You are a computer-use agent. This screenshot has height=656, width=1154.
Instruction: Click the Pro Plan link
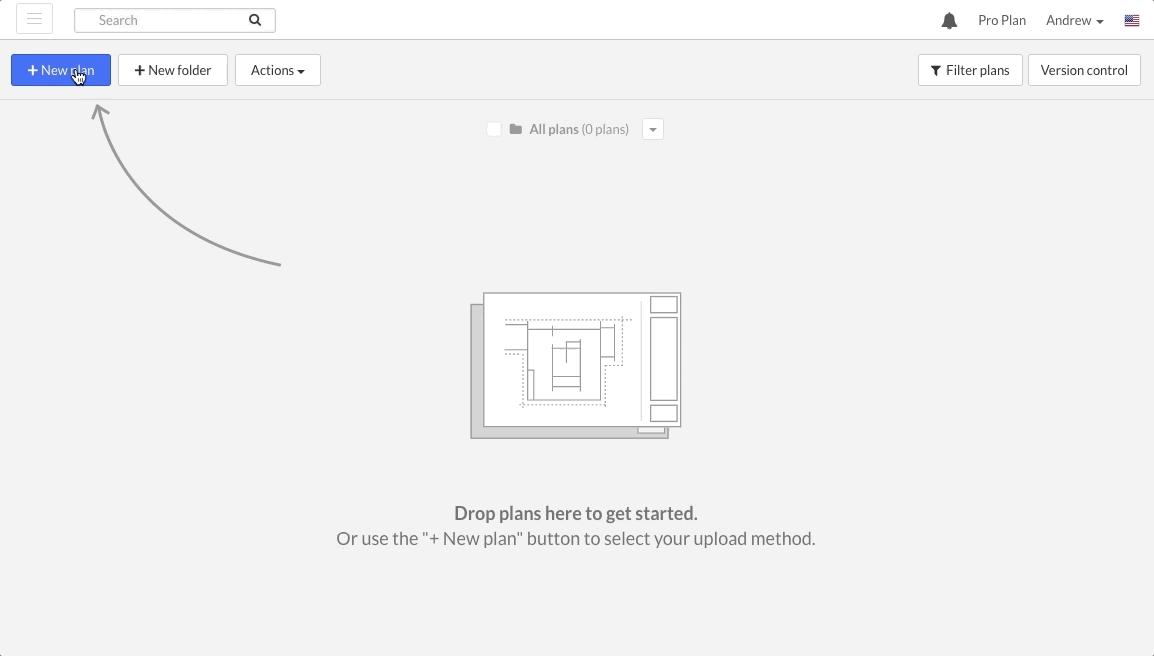click(1002, 21)
